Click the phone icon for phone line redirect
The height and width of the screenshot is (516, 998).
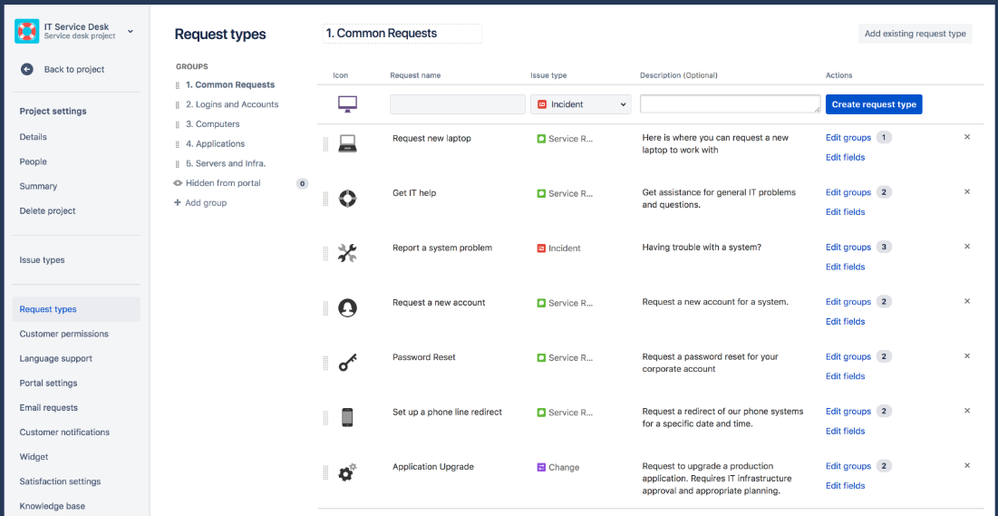[x=347, y=417]
